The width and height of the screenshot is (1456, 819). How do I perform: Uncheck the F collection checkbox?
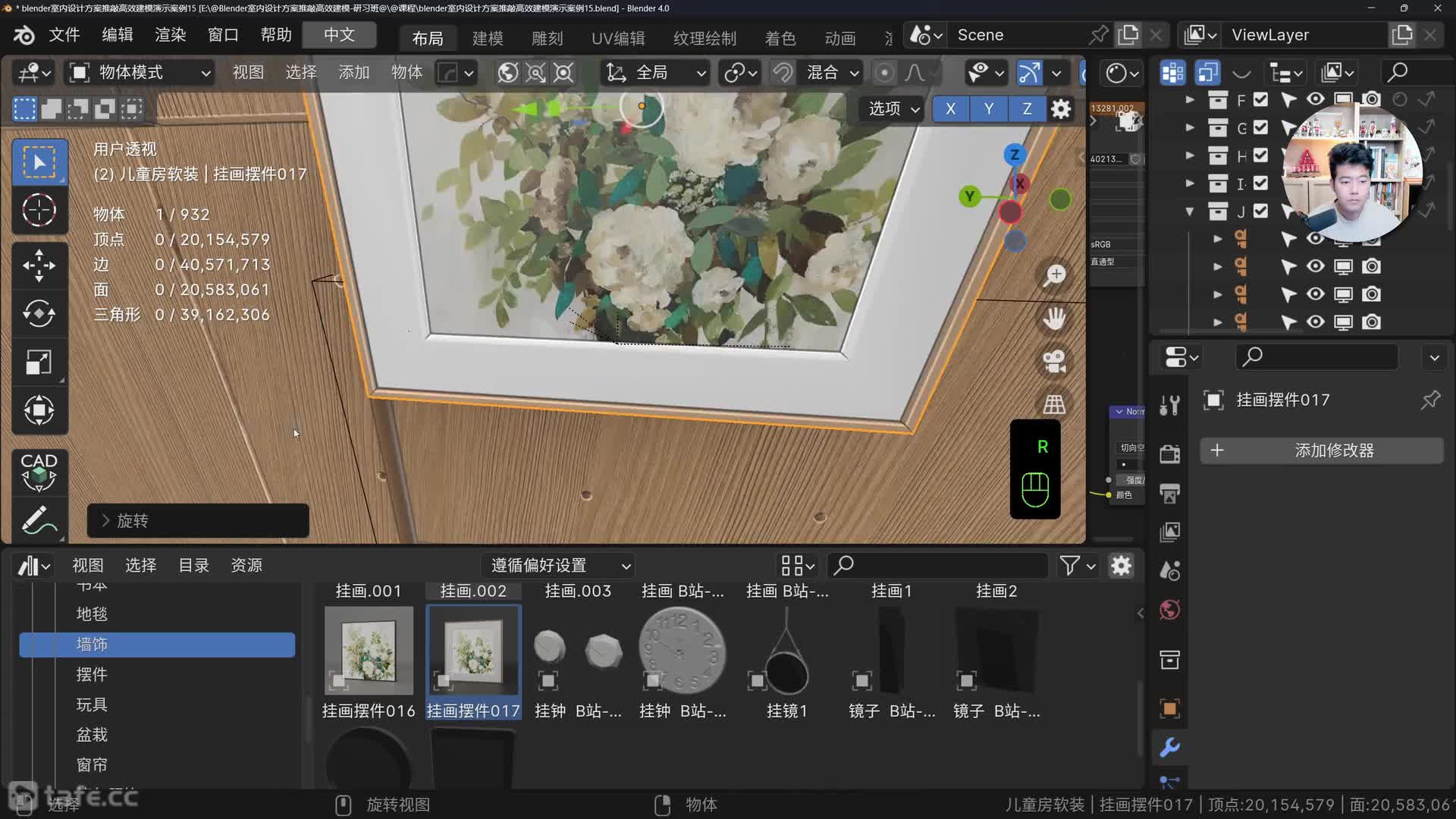tap(1260, 99)
